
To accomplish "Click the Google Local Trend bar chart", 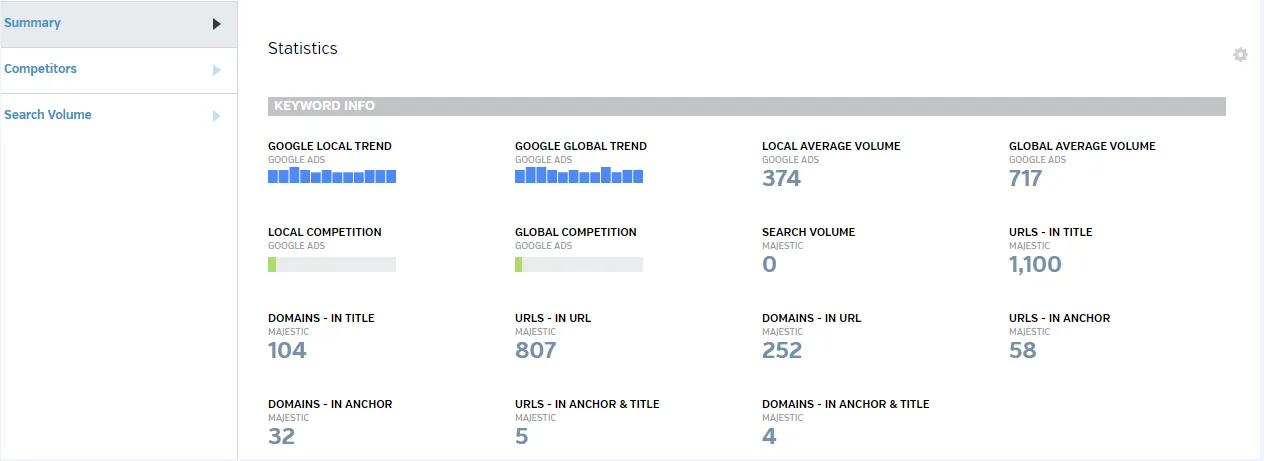I will (x=332, y=175).
